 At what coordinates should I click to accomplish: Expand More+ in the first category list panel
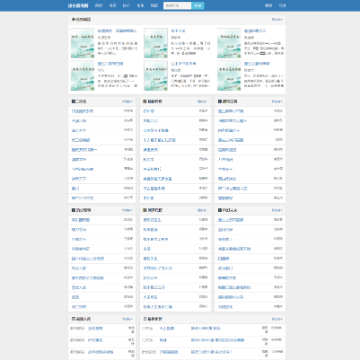[127, 101]
